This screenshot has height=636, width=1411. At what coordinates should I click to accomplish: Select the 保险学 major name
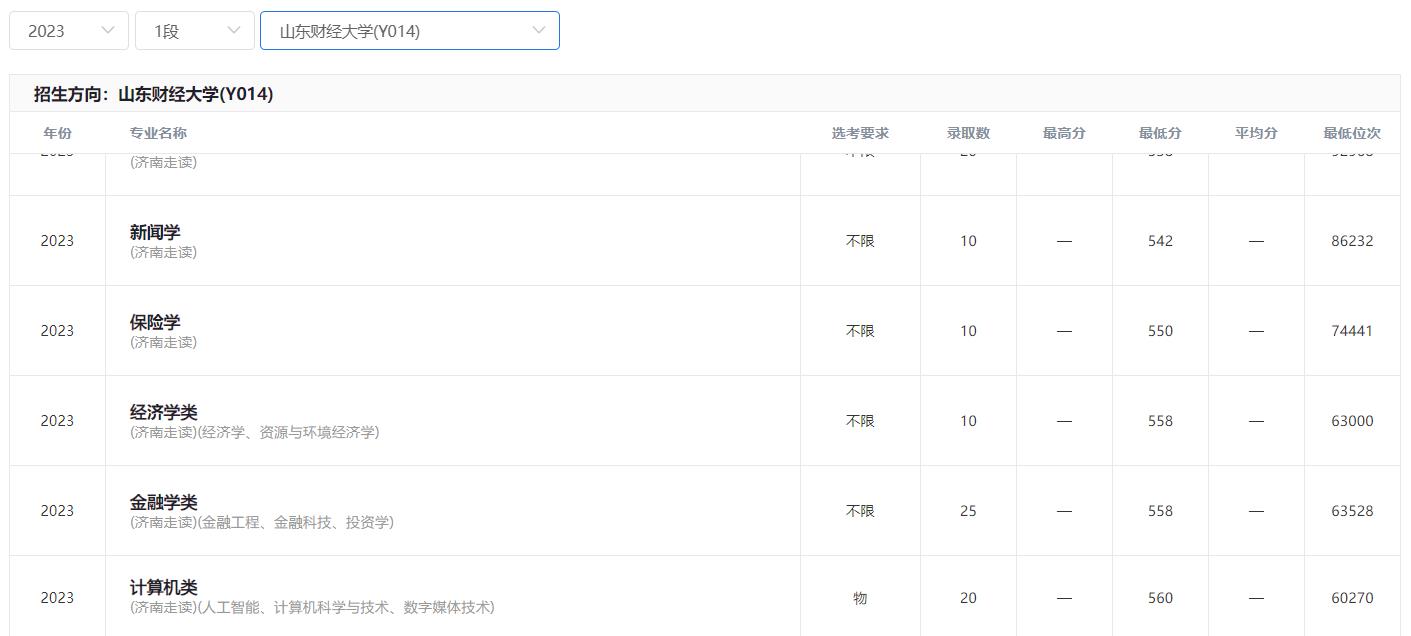155,322
